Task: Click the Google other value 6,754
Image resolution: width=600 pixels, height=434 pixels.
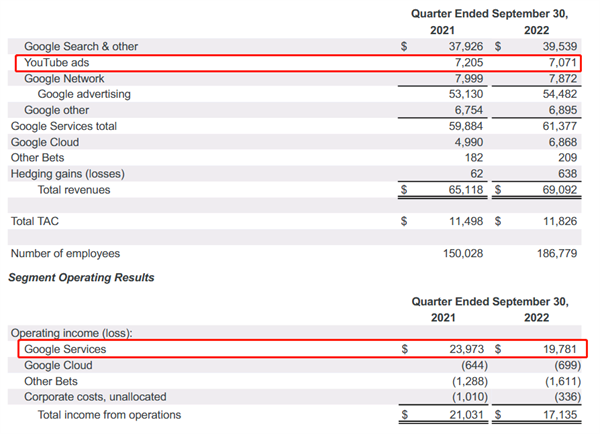Action: pos(469,110)
